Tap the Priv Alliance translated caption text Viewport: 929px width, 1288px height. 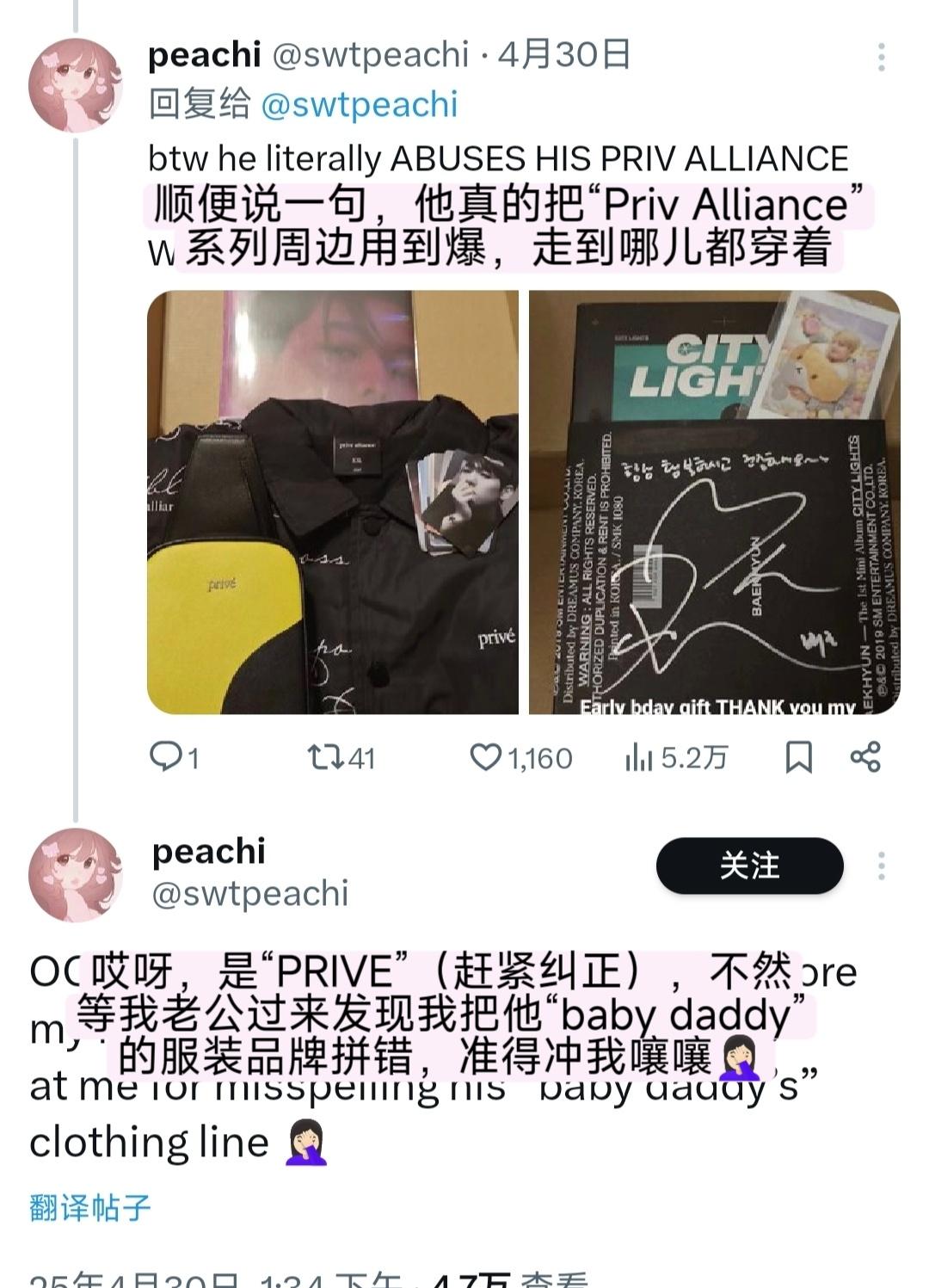508,226
